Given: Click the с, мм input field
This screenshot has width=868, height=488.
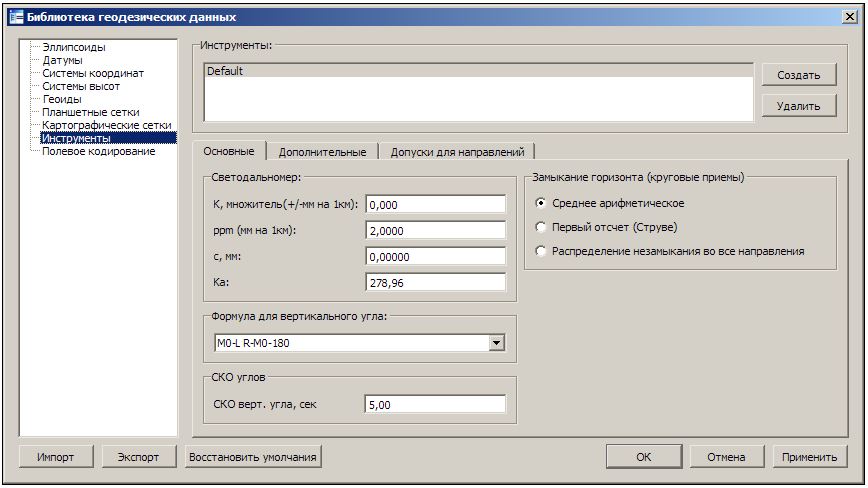Looking at the screenshot, I should point(436,256).
